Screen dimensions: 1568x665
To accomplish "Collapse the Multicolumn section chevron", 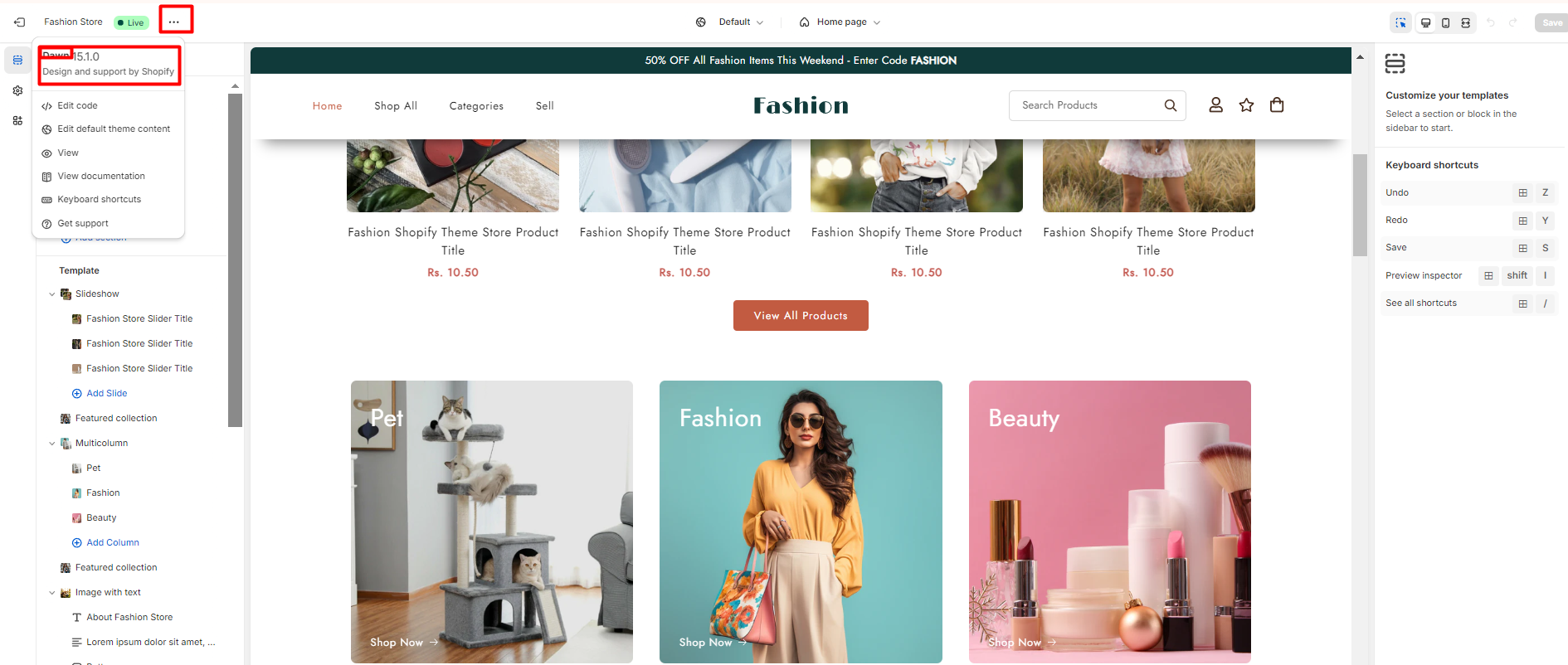I will 52,443.
